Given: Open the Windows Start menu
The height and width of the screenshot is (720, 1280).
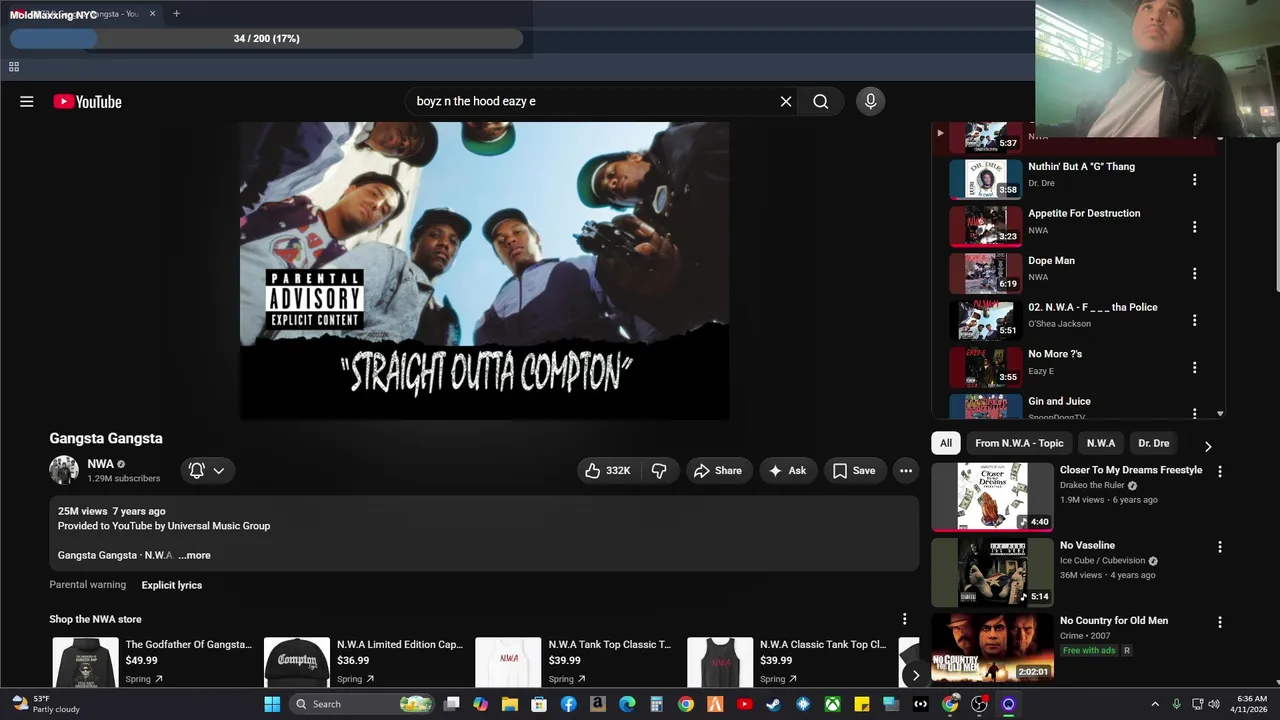Looking at the screenshot, I should (272, 704).
